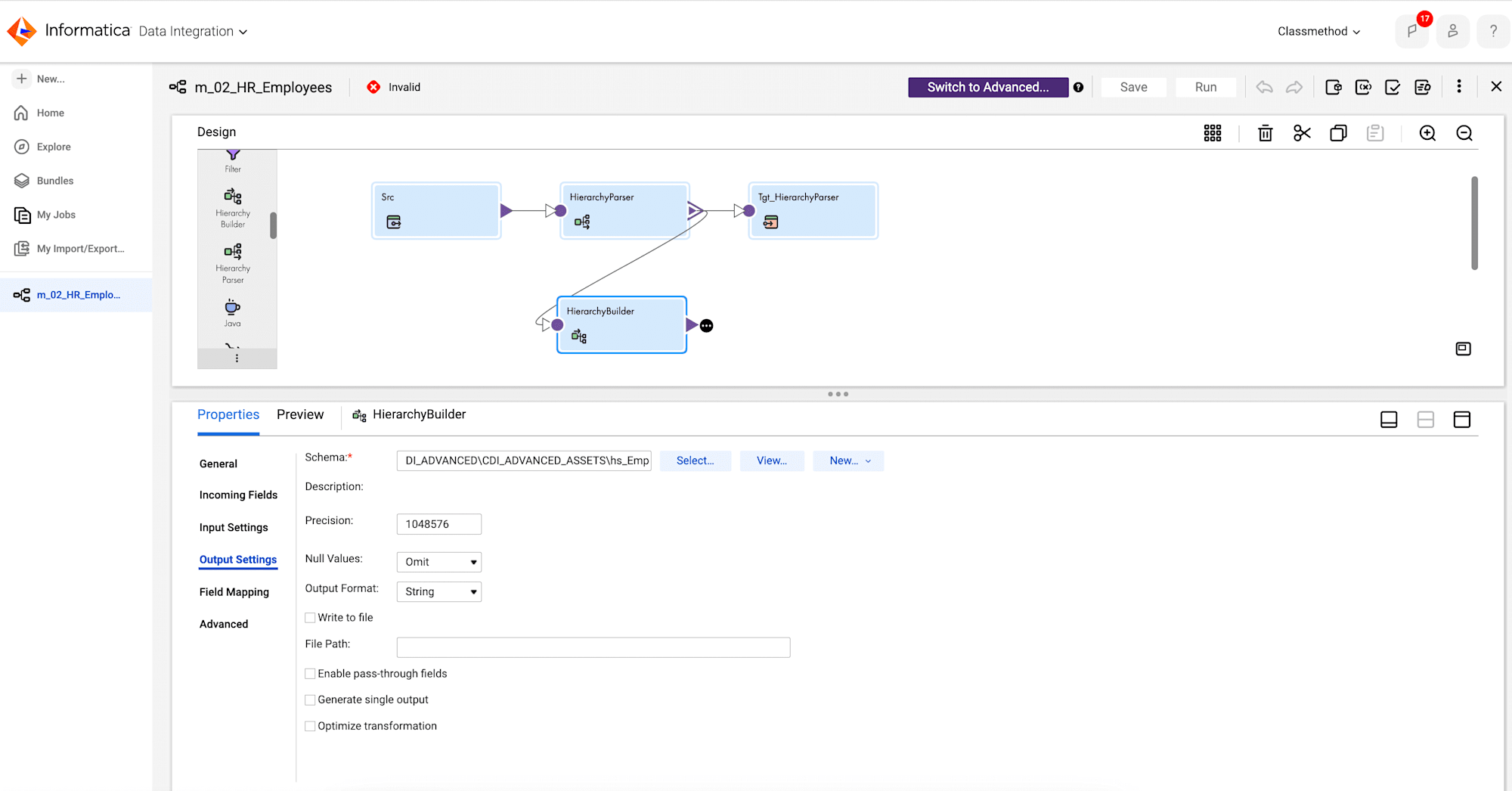The image size is (1512, 791).
Task: Open the user profile icon
Action: [1452, 32]
